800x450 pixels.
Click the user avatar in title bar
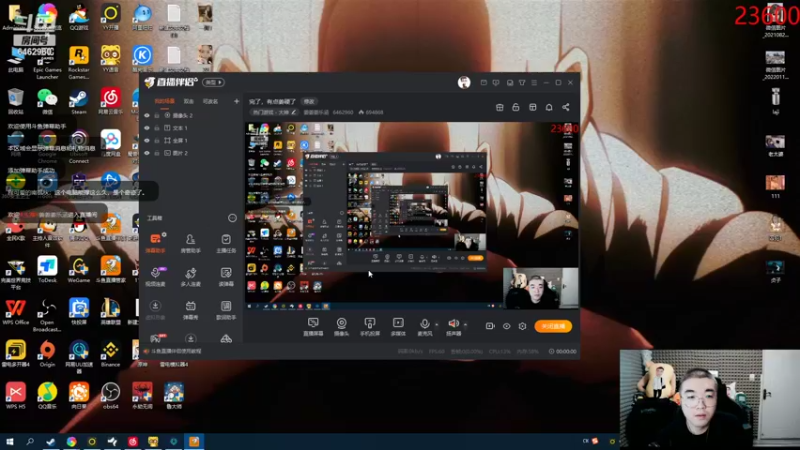pyautogui.click(x=464, y=82)
